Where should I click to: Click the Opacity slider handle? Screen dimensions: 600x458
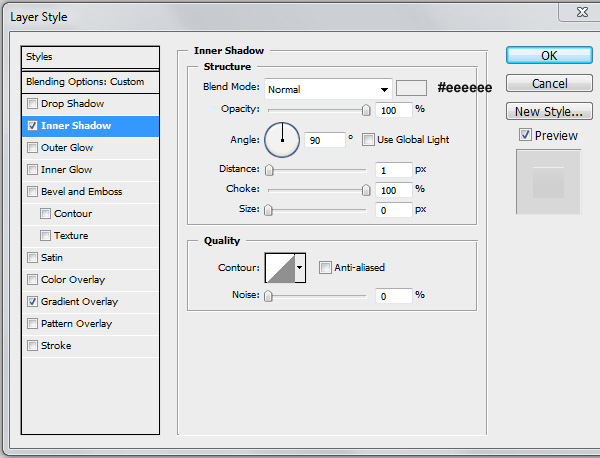pos(366,110)
